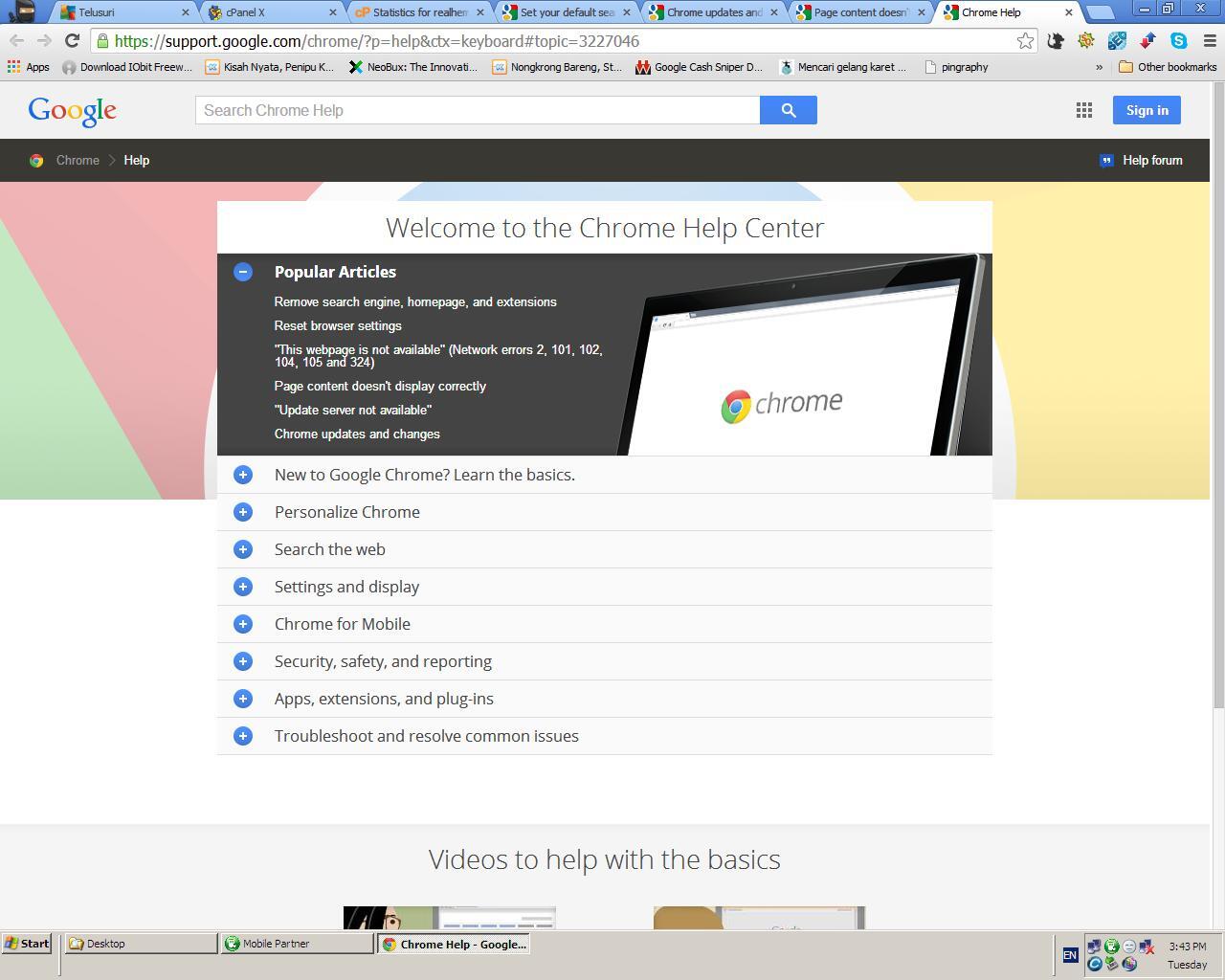Click the Google logo
Viewport: 1225px width, 980px height.
pyautogui.click(x=73, y=111)
